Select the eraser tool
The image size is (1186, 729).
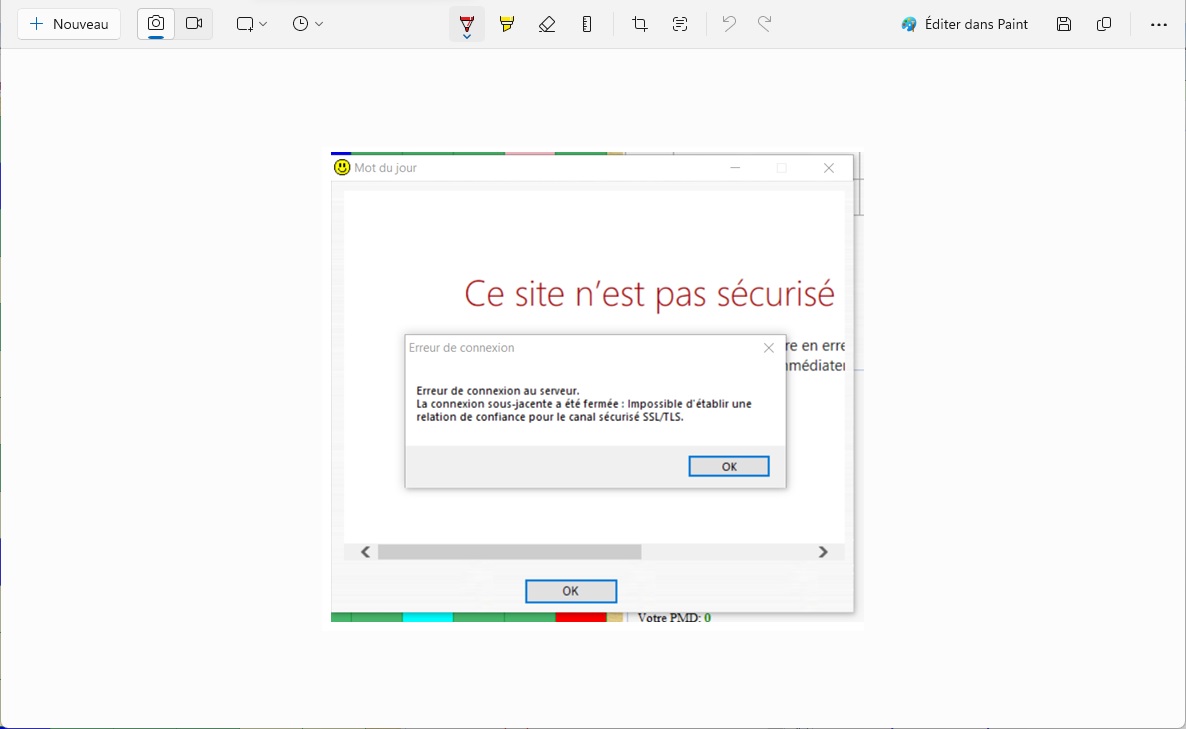547,24
